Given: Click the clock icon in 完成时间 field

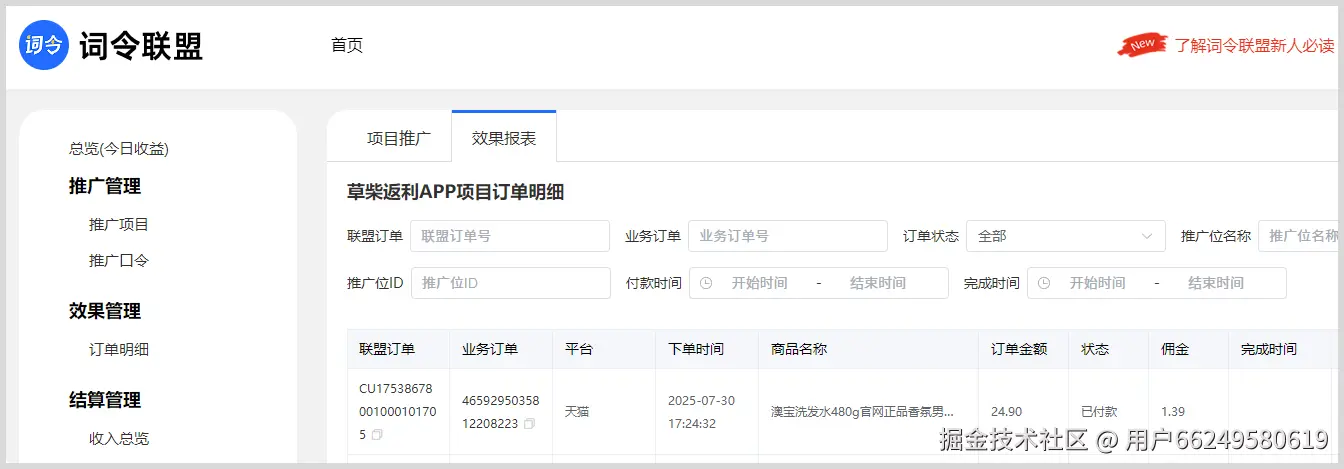Looking at the screenshot, I should click(1044, 283).
